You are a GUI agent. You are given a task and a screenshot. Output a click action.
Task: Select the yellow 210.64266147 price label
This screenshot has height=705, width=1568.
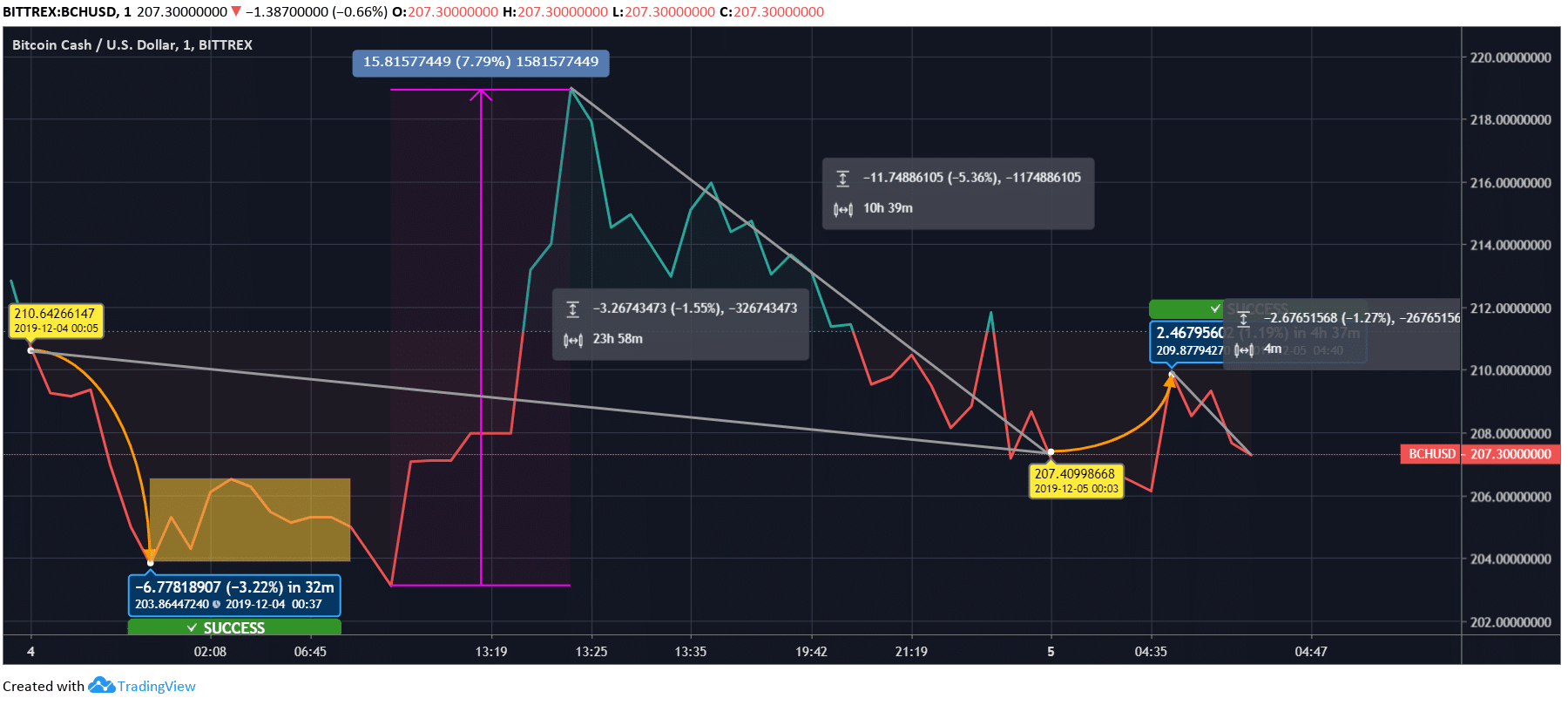point(57,321)
